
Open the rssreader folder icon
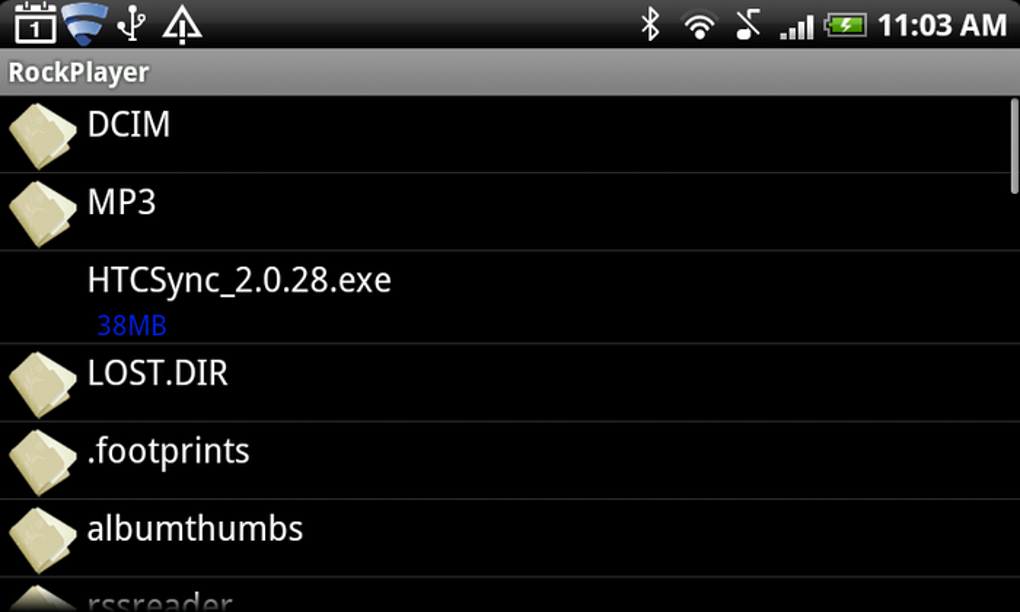tap(42, 598)
